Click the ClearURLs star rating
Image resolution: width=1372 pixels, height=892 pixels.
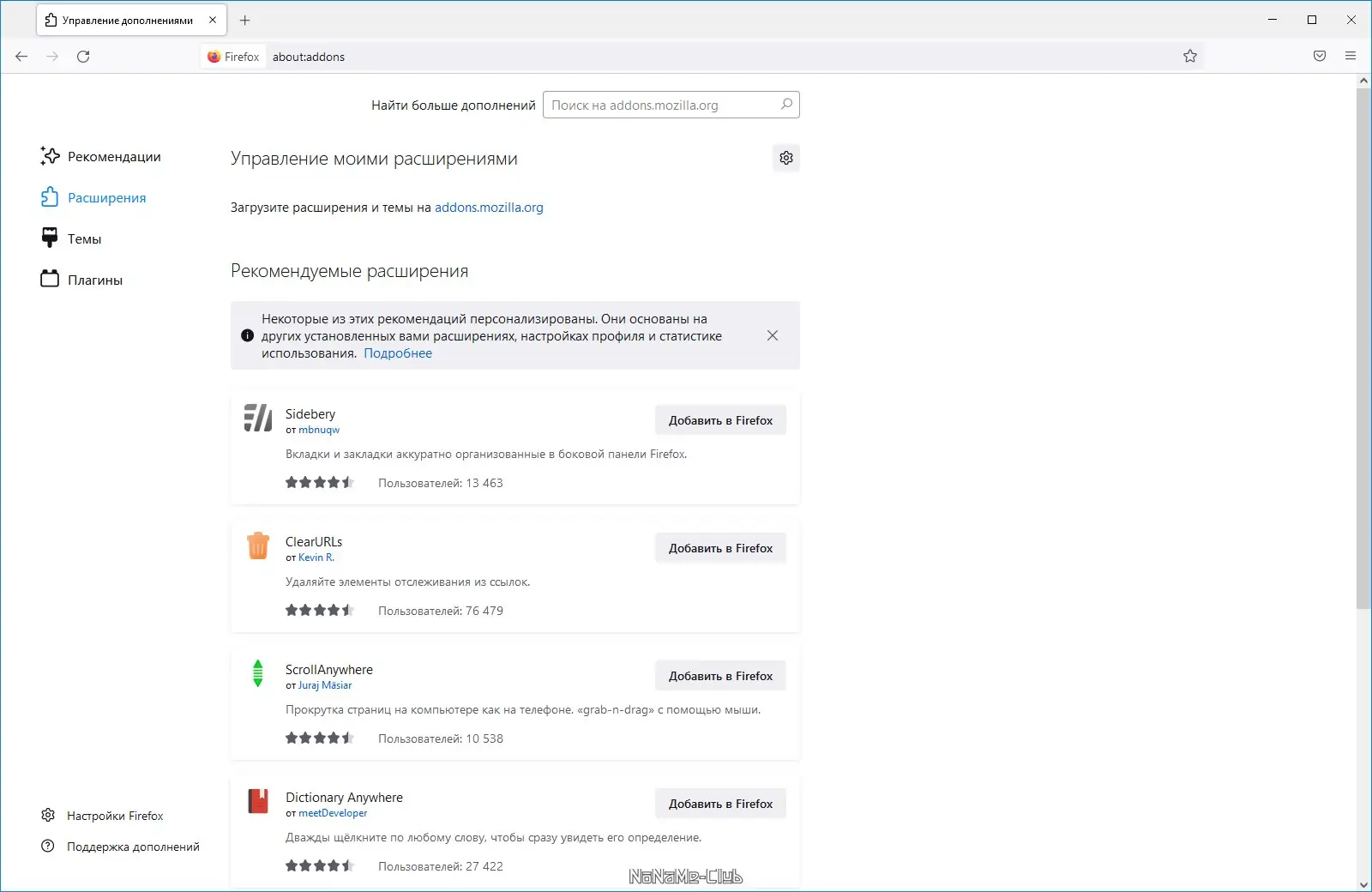[320, 611]
